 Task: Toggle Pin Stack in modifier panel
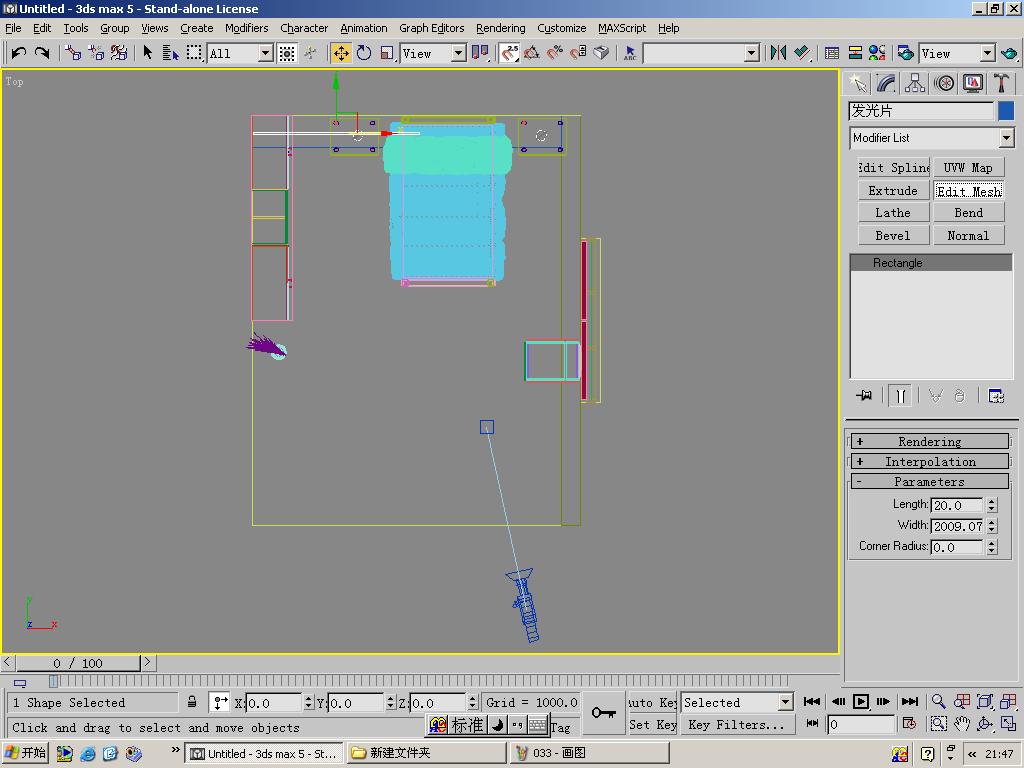865,396
